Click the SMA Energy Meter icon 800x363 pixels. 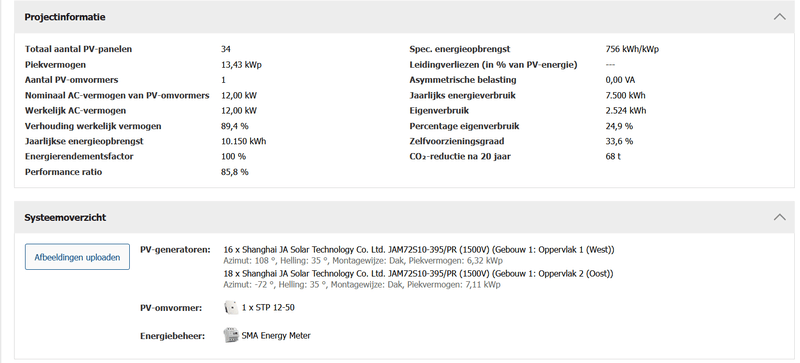pos(231,335)
